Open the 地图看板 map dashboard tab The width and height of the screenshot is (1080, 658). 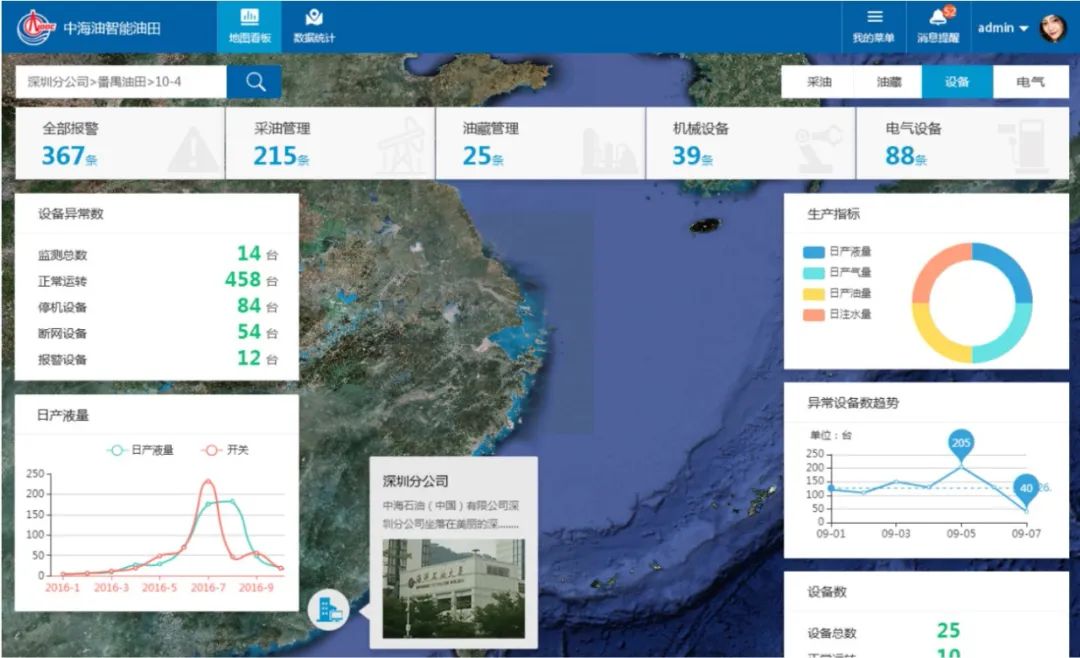[x=250, y=27]
